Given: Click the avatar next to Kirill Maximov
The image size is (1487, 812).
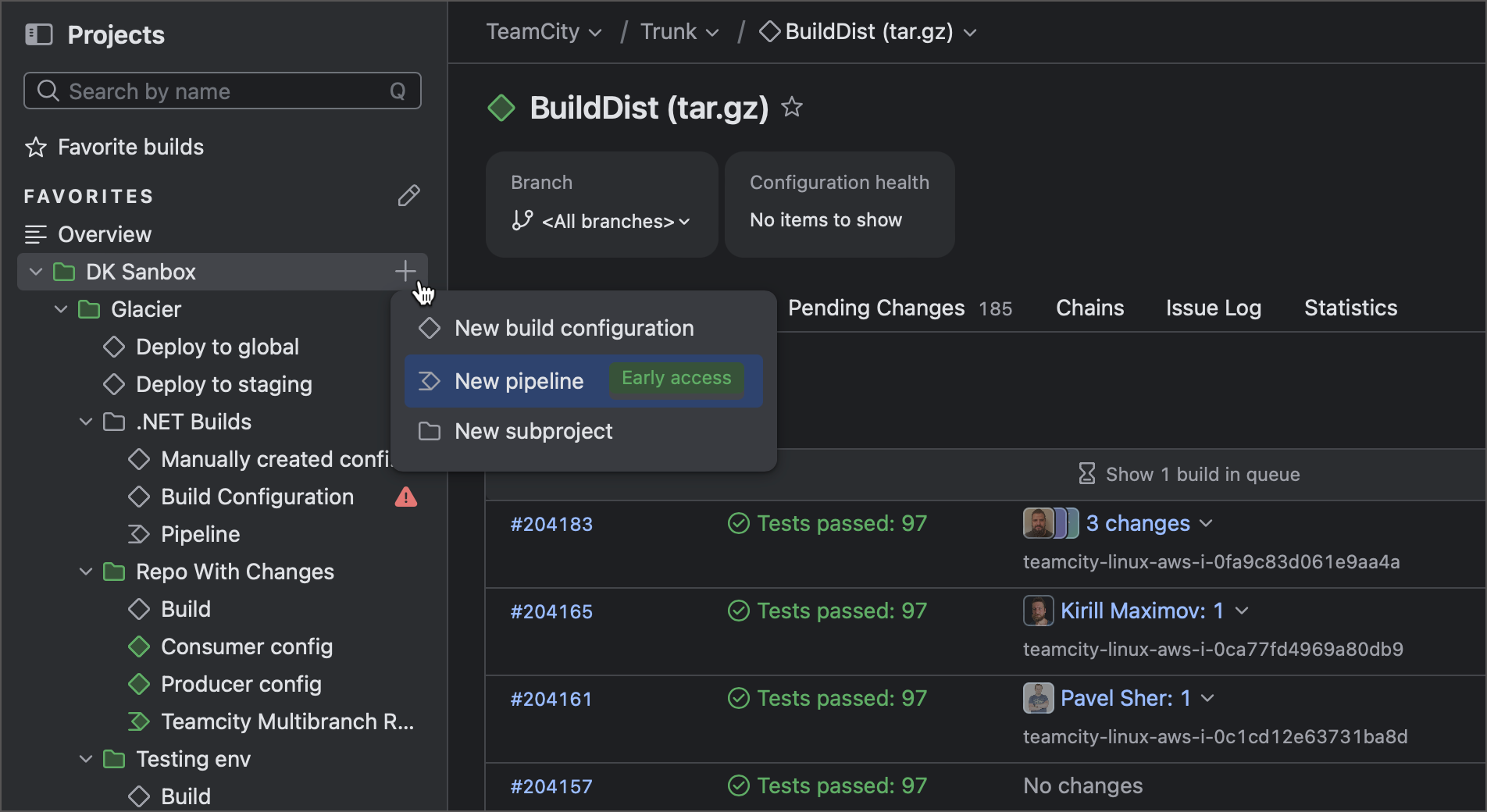Looking at the screenshot, I should click(1039, 611).
